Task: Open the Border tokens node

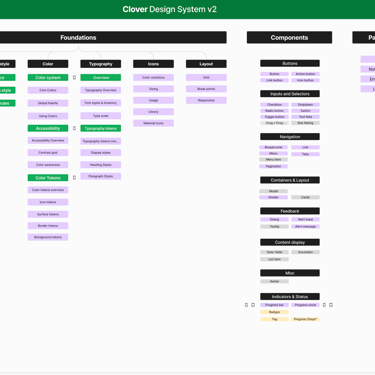Action: coord(48,226)
